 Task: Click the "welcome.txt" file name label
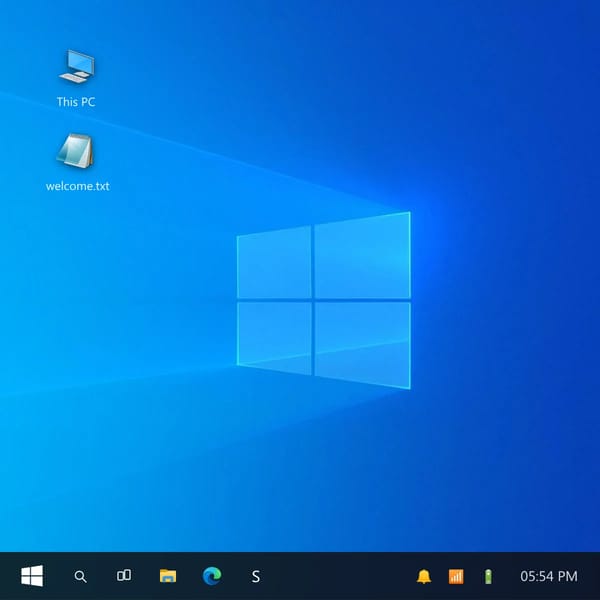pos(78,186)
